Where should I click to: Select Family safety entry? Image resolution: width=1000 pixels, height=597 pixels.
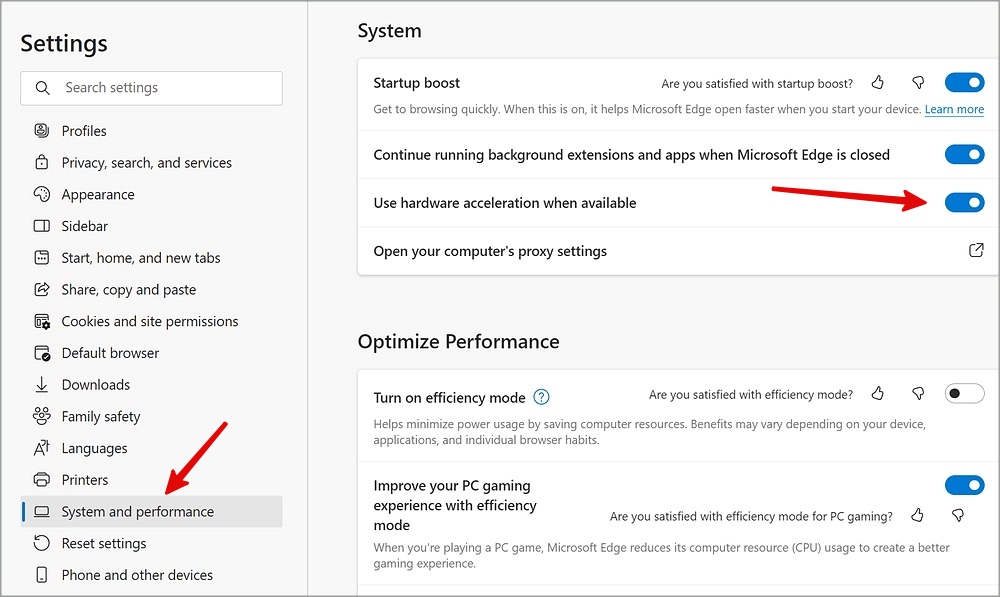tap(151, 416)
